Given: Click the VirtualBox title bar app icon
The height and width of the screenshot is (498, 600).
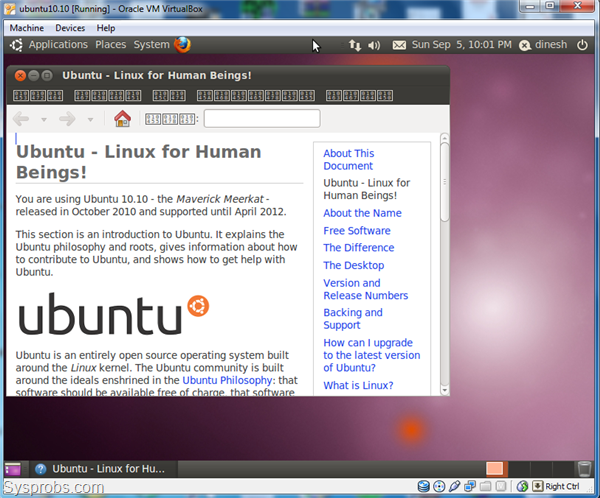Looking at the screenshot, I should (10, 8).
